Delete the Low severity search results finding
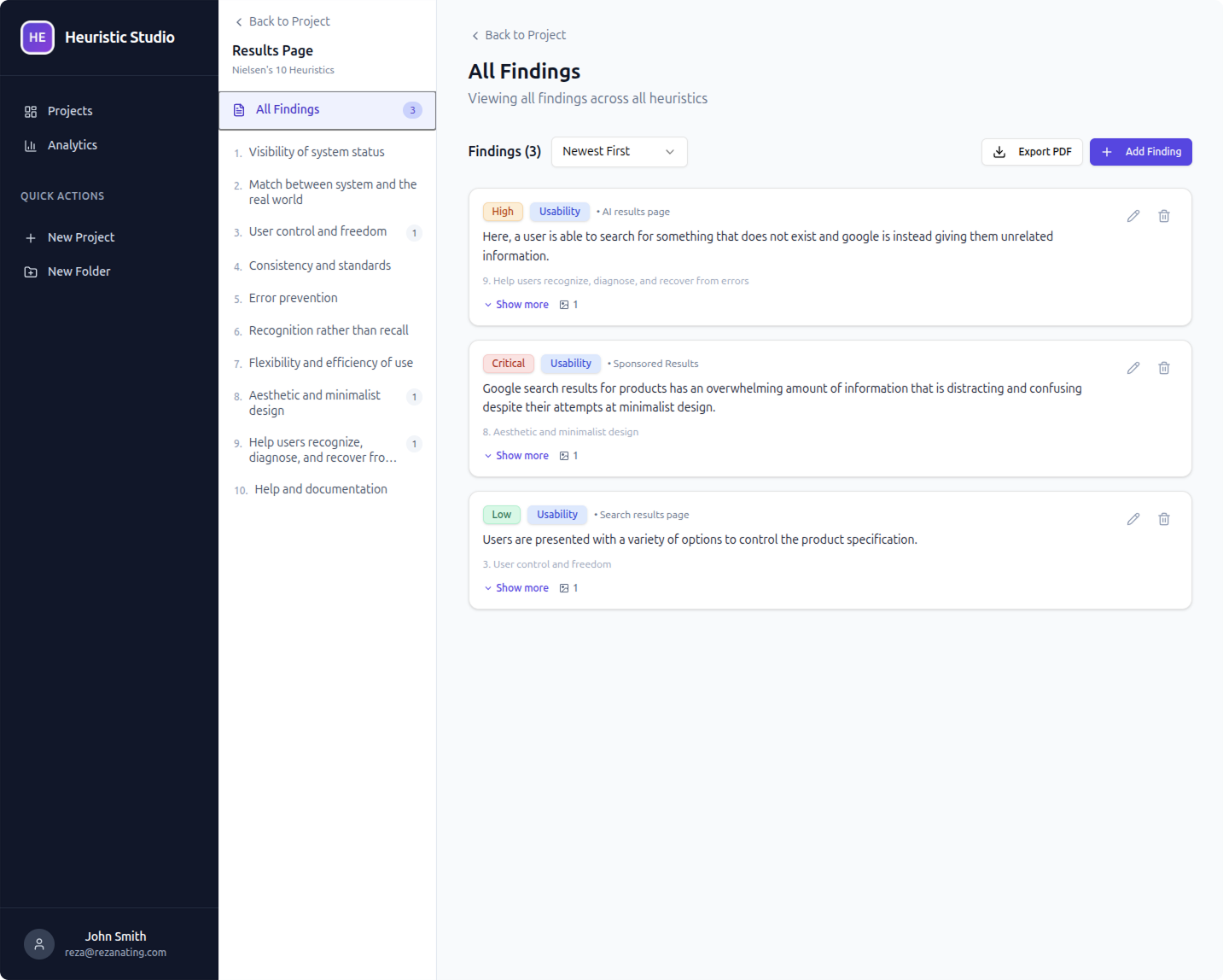The width and height of the screenshot is (1223, 980). coord(1163,519)
